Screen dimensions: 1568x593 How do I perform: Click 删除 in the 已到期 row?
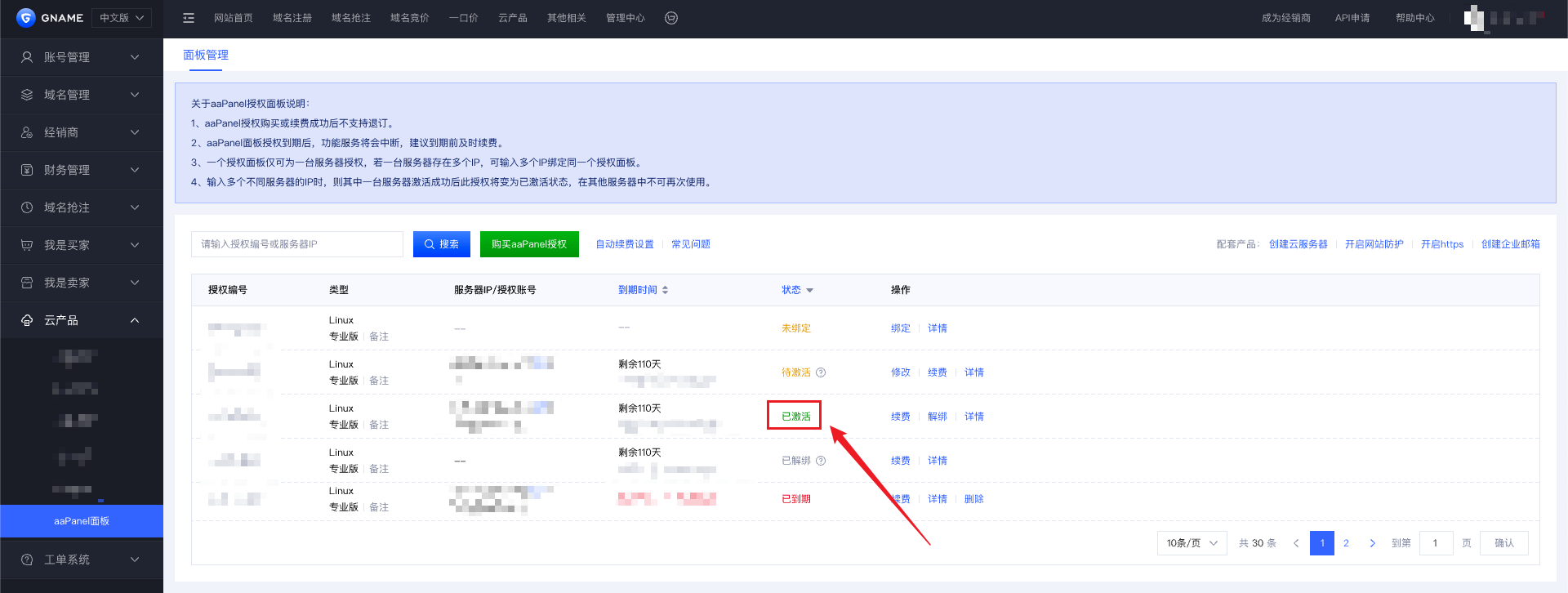pos(974,499)
